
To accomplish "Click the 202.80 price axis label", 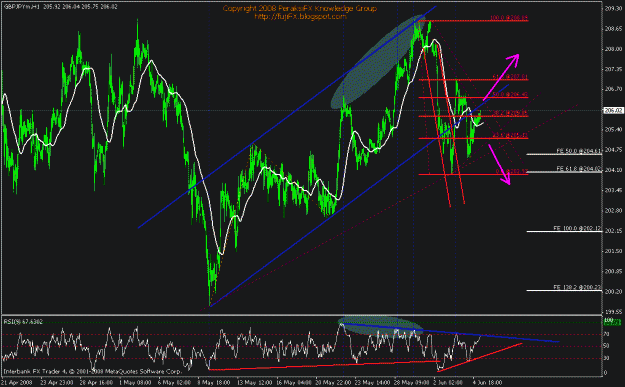I will point(613,210).
